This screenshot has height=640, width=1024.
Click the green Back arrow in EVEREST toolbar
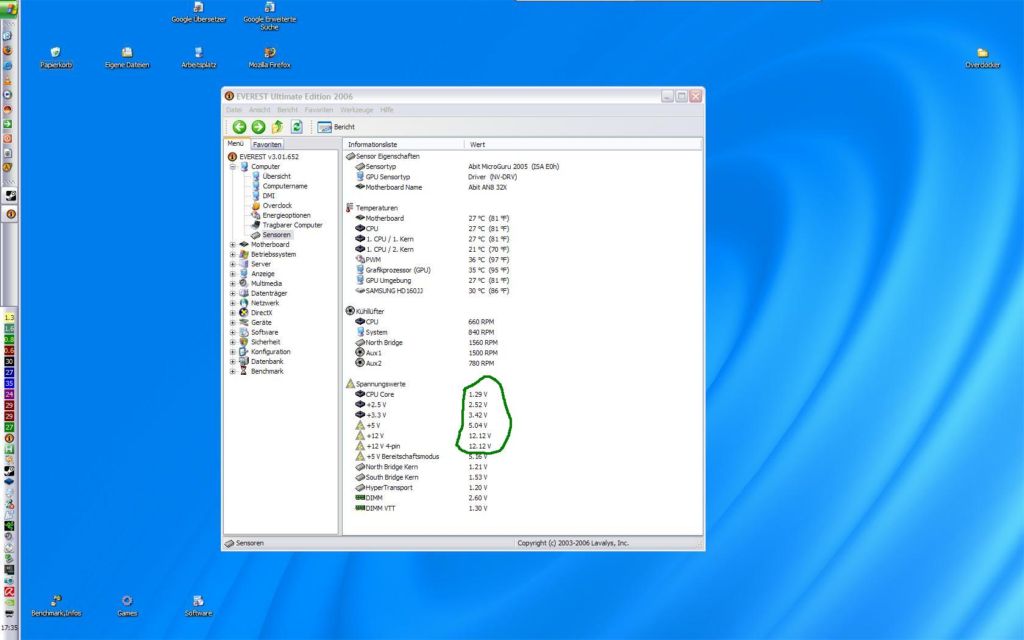(x=240, y=126)
